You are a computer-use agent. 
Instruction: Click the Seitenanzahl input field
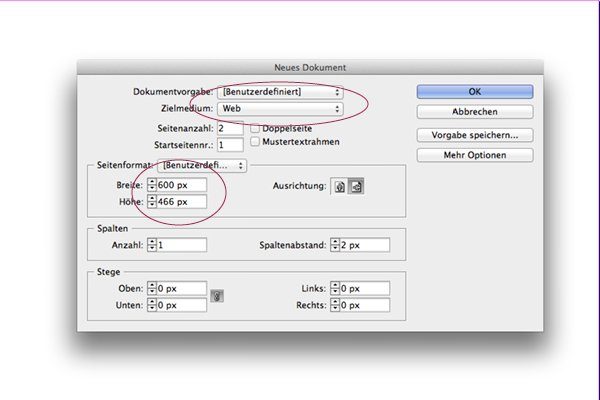point(230,128)
